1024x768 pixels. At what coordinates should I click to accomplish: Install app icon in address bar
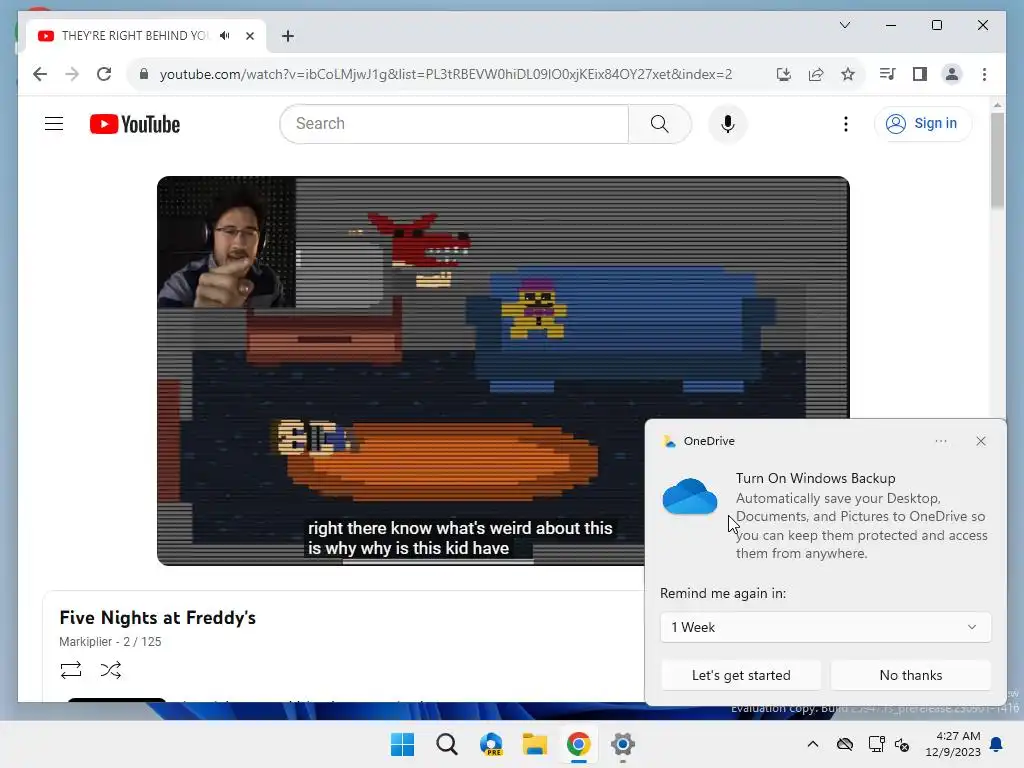[x=784, y=74]
